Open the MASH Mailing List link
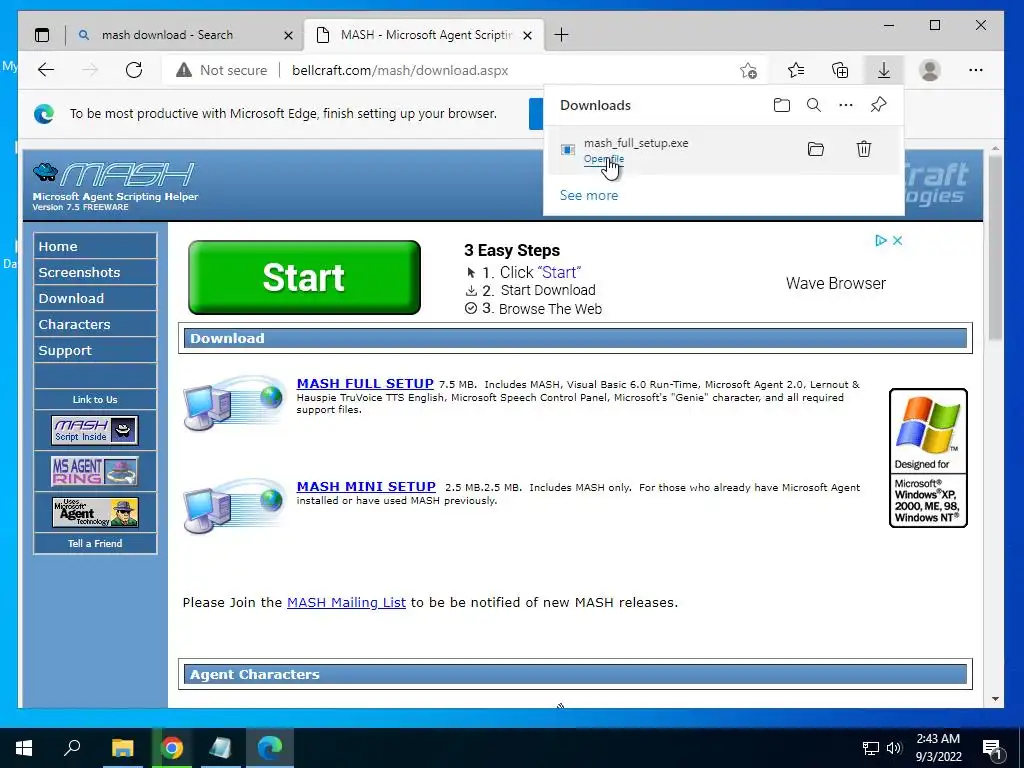This screenshot has height=768, width=1024. point(346,602)
